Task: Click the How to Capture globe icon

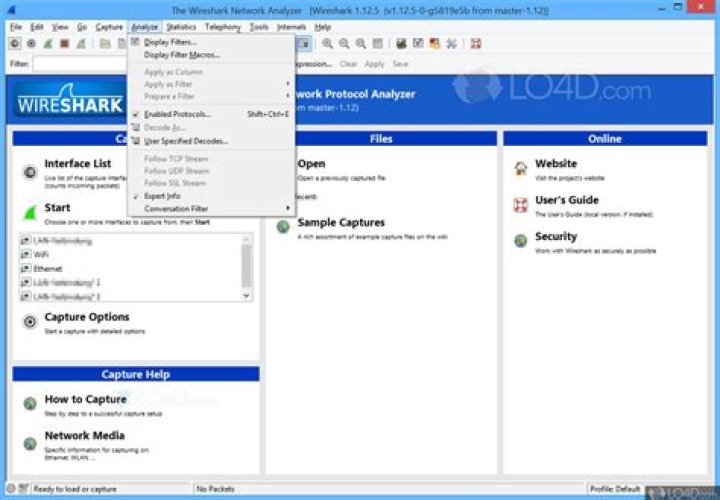Action: tap(29, 403)
